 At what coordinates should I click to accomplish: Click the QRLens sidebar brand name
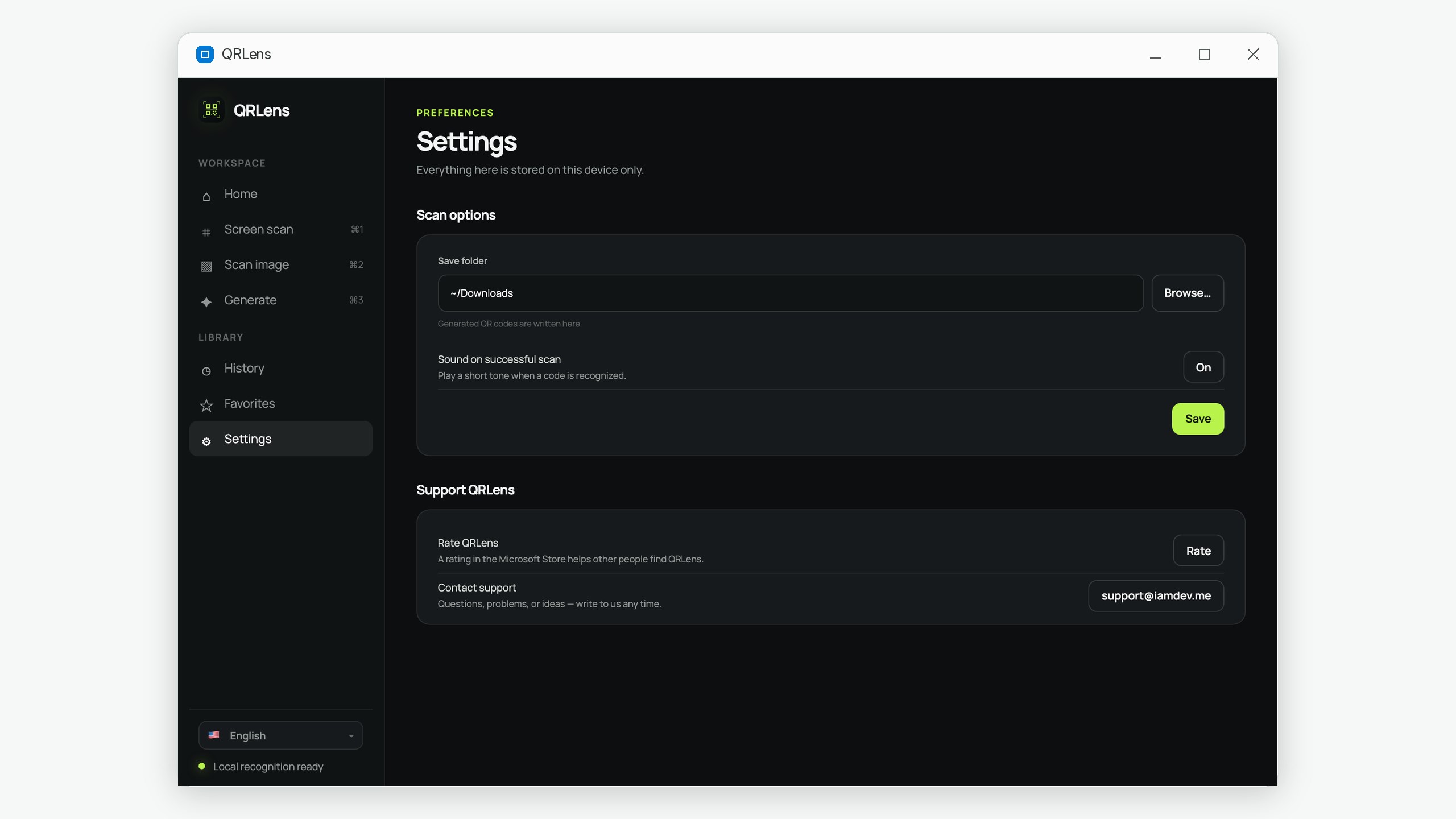click(x=262, y=110)
